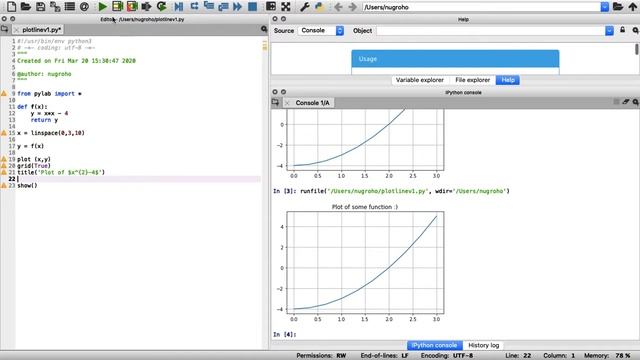
Task: Stop debugging with the blue square icon
Action: [253, 7]
